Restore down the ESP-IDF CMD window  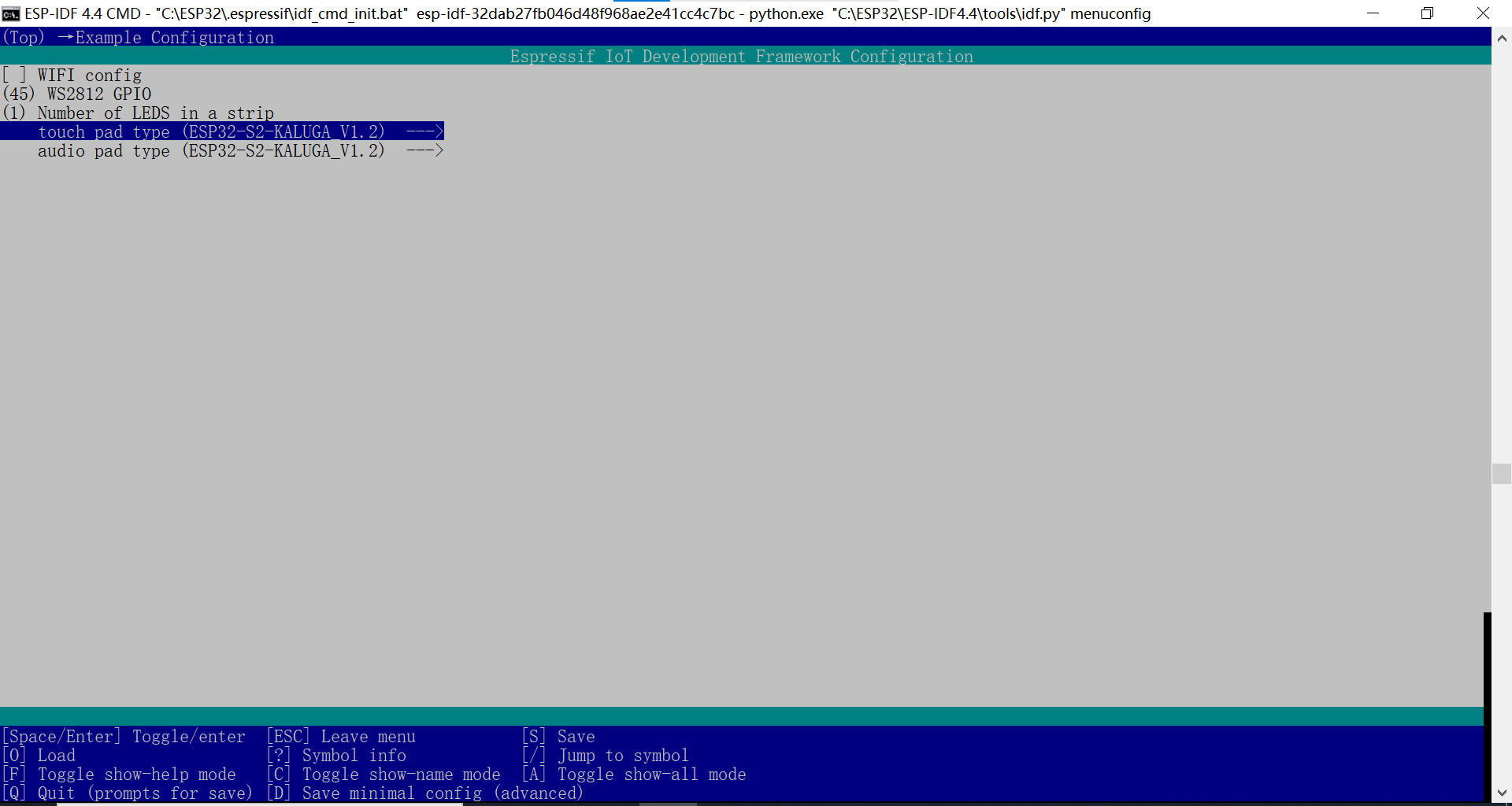[x=1427, y=13]
